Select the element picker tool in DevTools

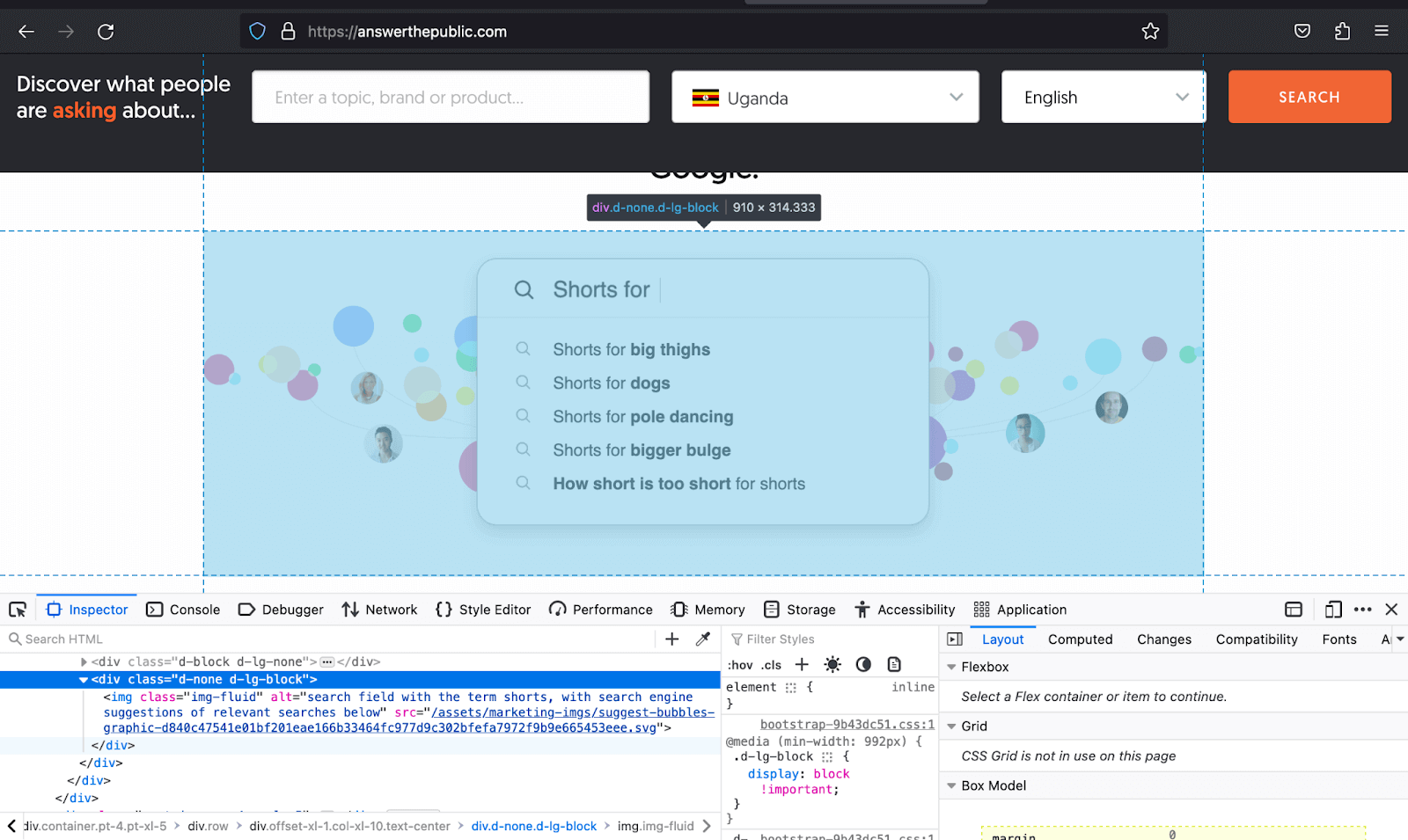pos(18,609)
